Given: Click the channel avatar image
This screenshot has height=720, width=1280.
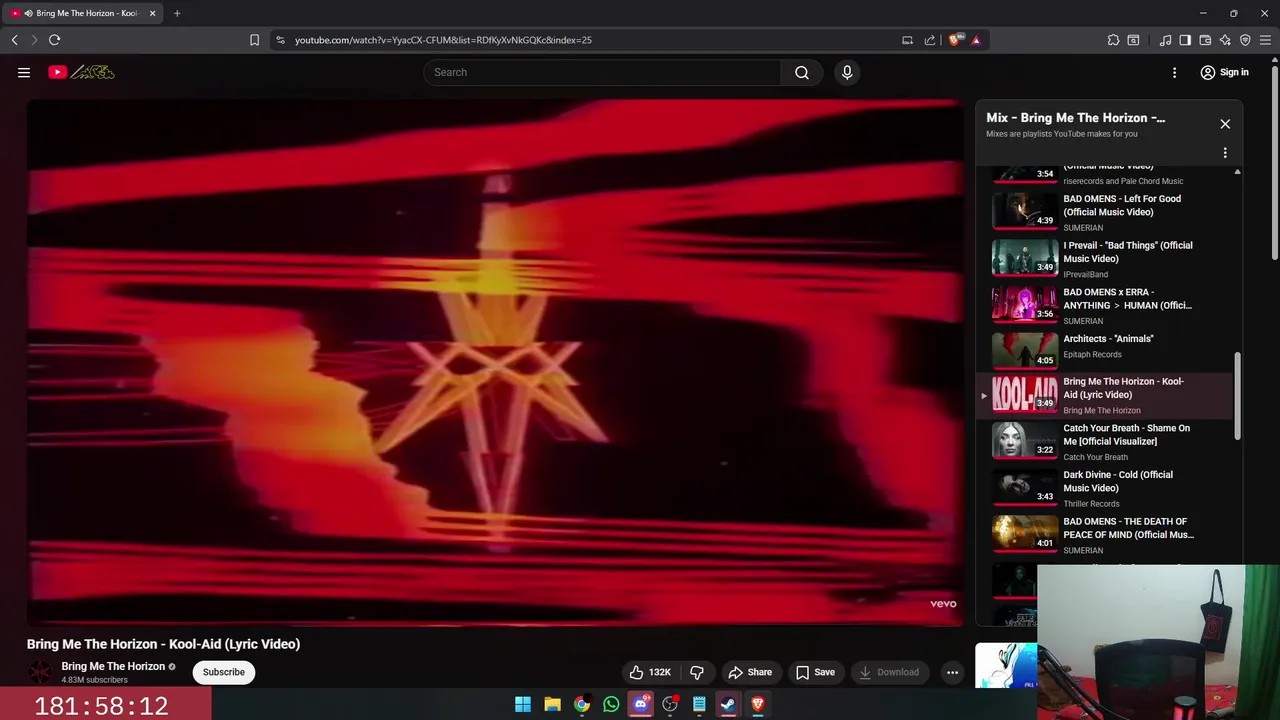Looking at the screenshot, I should click(40, 672).
